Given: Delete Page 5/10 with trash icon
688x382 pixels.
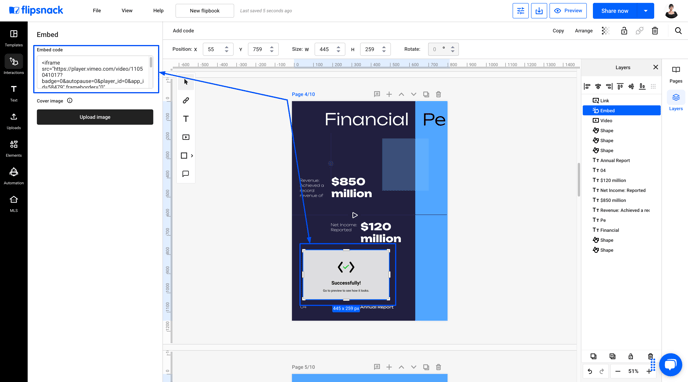Looking at the screenshot, I should pyautogui.click(x=438, y=367).
